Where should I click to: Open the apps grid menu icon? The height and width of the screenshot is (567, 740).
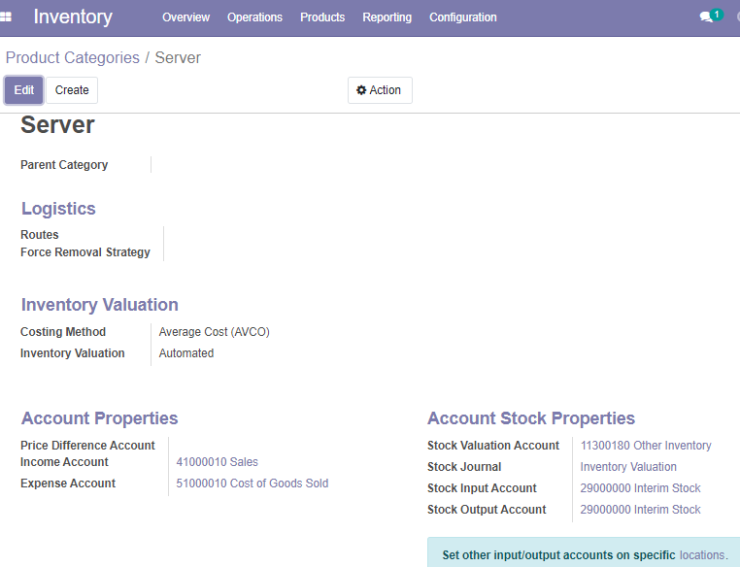(x=6, y=17)
